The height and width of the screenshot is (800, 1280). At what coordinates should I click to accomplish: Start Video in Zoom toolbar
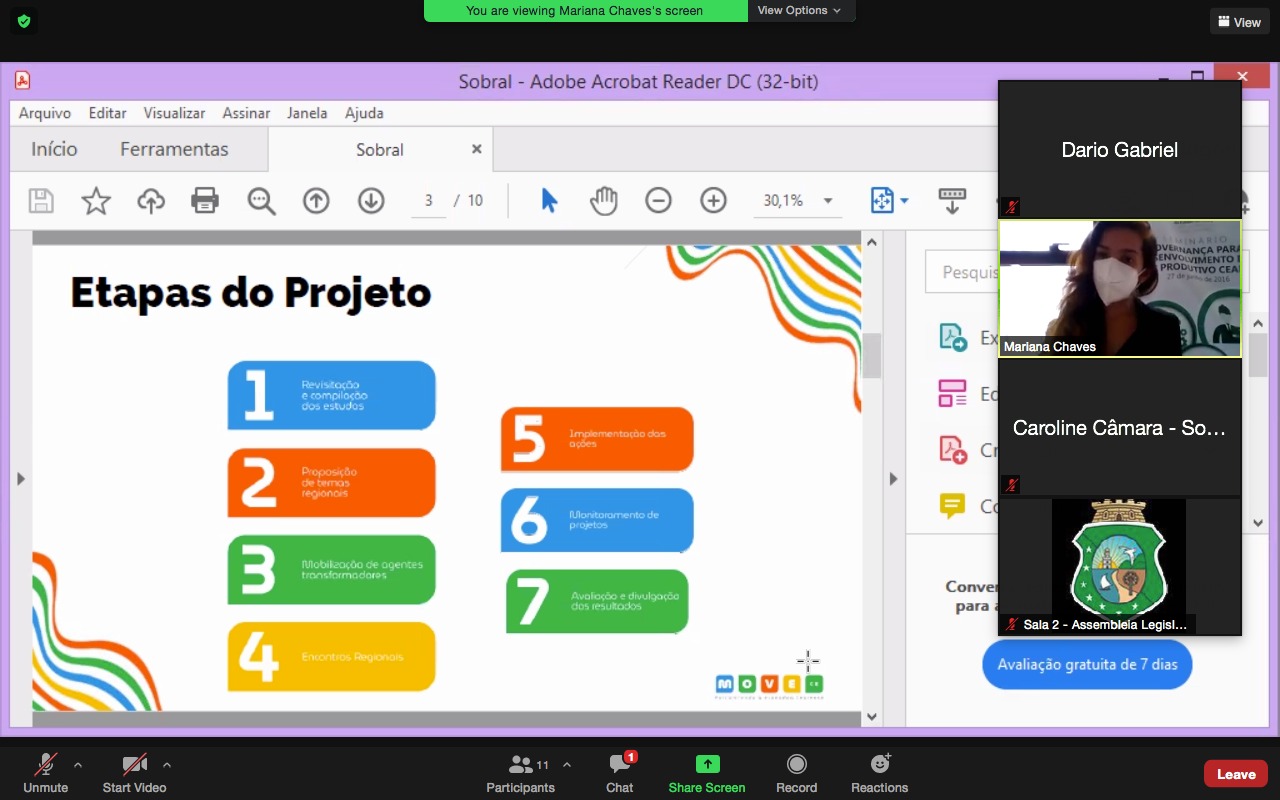[134, 773]
